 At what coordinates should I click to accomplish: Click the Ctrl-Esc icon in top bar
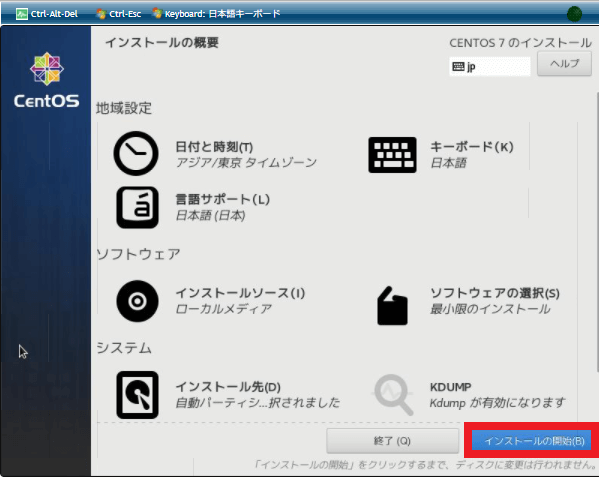(x=101, y=14)
